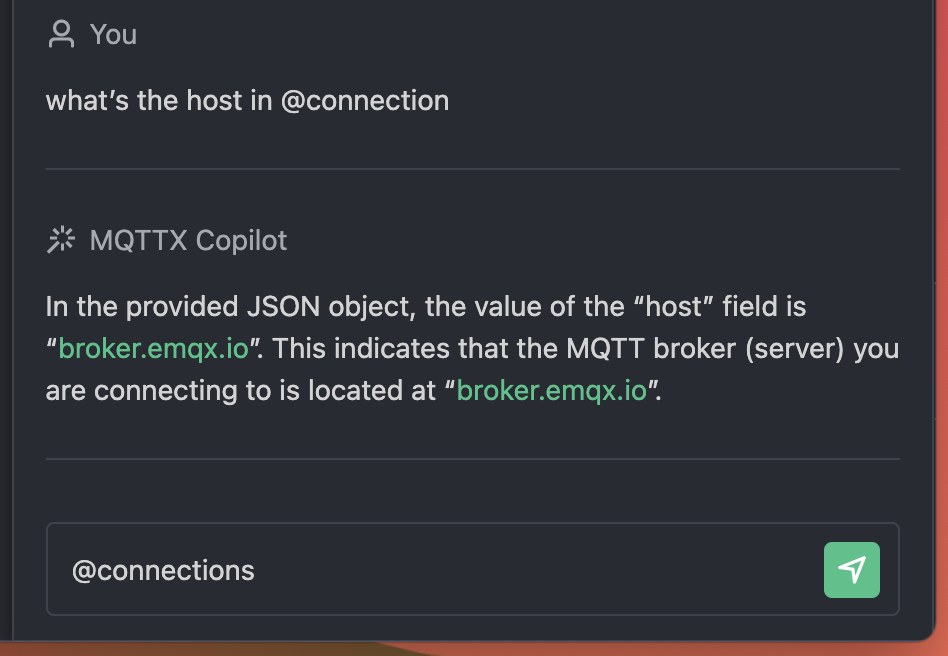This screenshot has width=948, height=656.
Task: Click the "are connecting to is located" line
Action: [240, 390]
